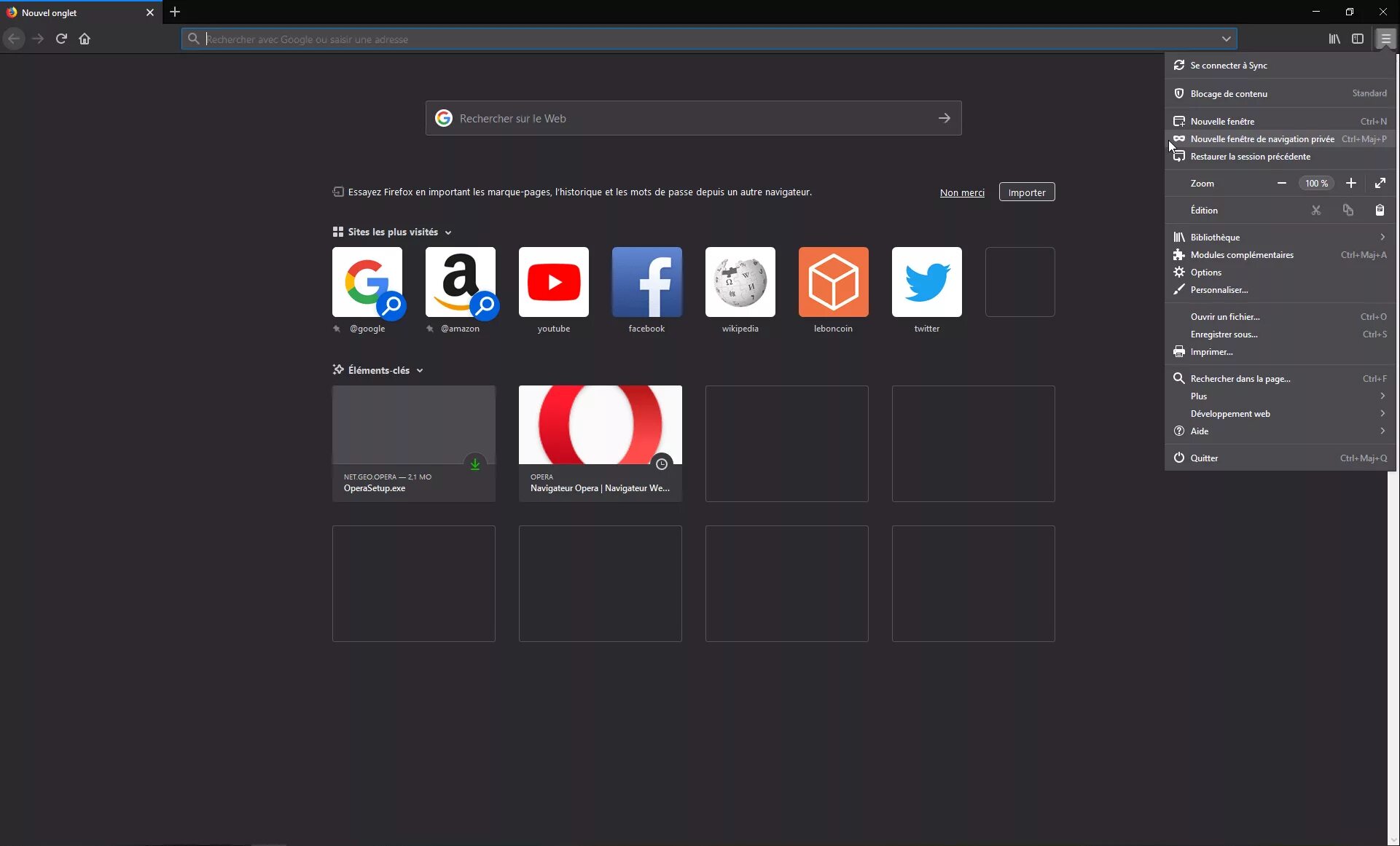Choose Quitter to exit Firefox

(x=1280, y=458)
